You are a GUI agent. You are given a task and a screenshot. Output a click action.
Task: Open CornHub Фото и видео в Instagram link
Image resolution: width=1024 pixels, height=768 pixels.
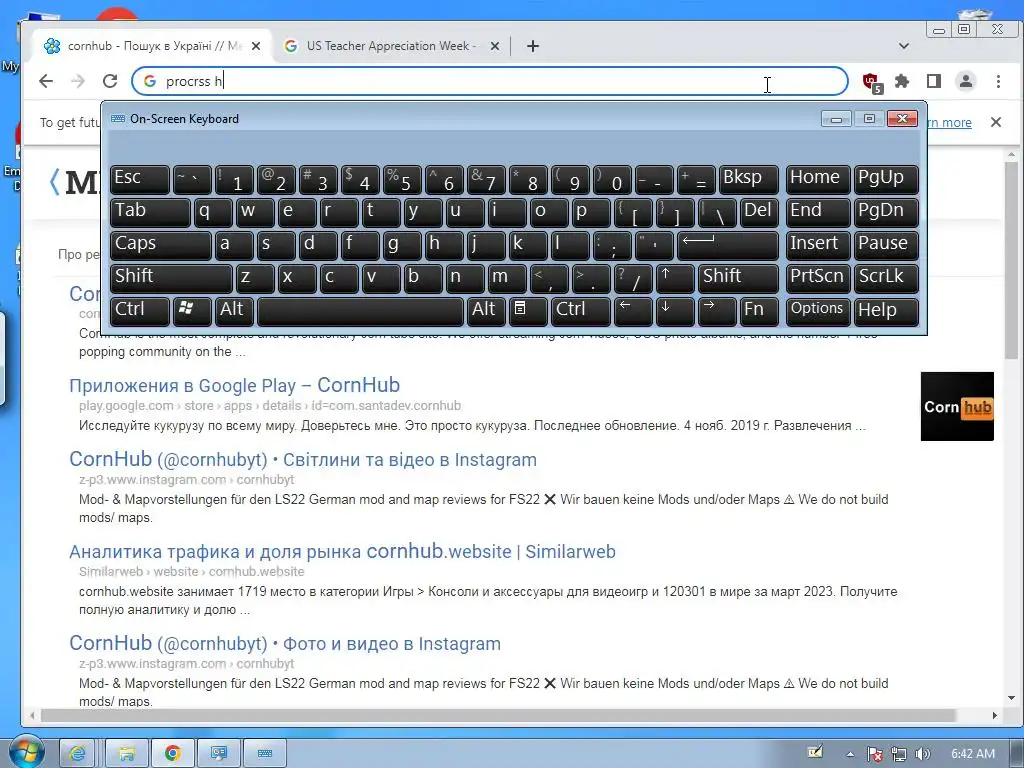(x=285, y=643)
